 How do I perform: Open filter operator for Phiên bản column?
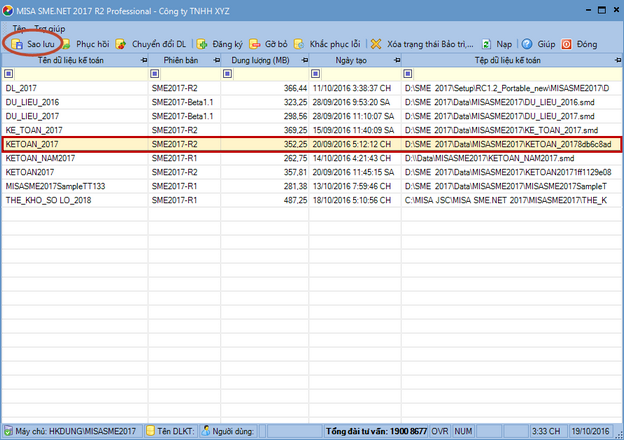click(154, 74)
